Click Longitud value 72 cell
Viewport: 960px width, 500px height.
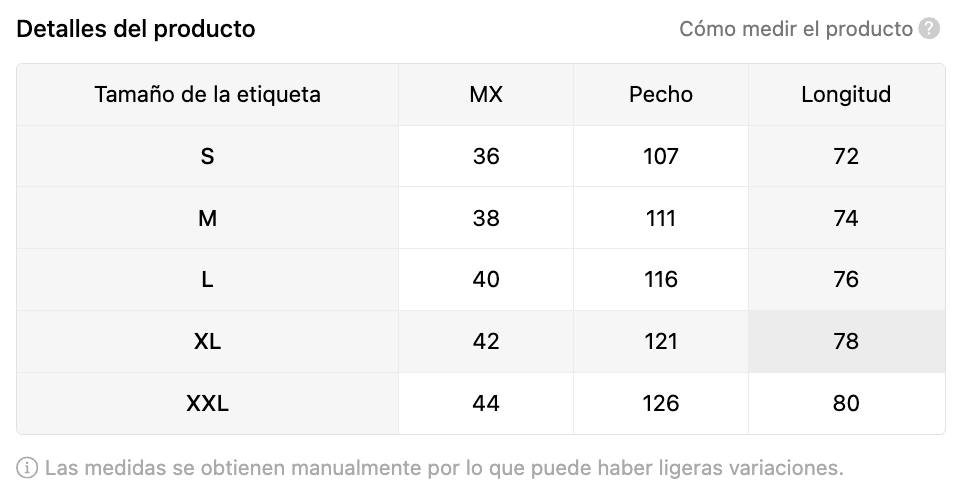point(846,157)
